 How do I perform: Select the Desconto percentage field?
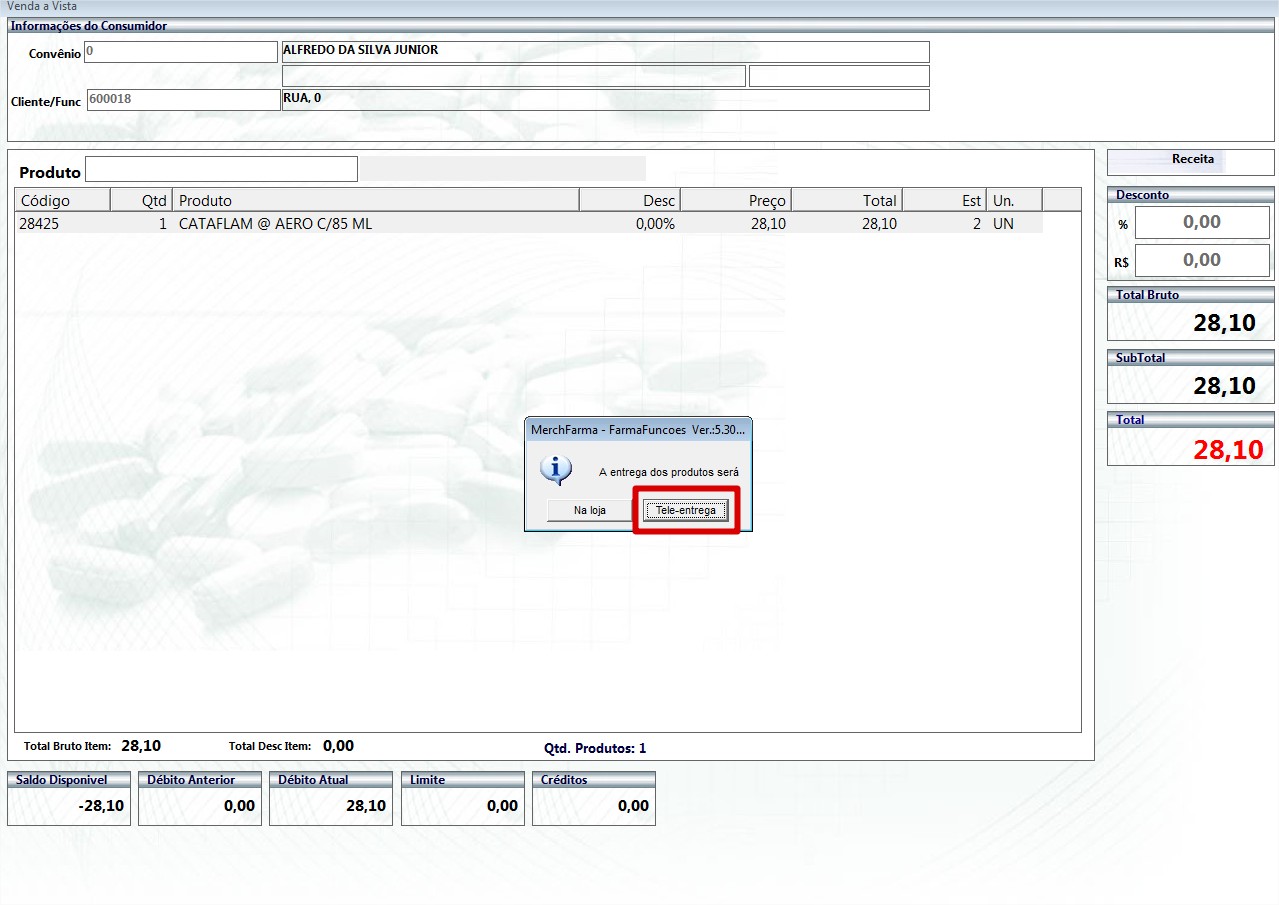[x=1201, y=223]
